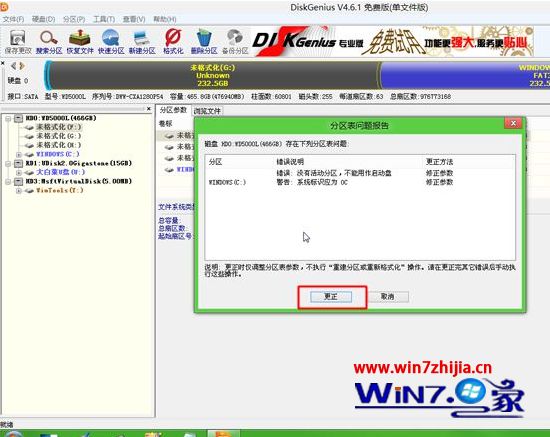Image resolution: width=550 pixels, height=437 pixels.
Task: Click the 未格式化(F:) partition icon in tree
Action: 29,127
